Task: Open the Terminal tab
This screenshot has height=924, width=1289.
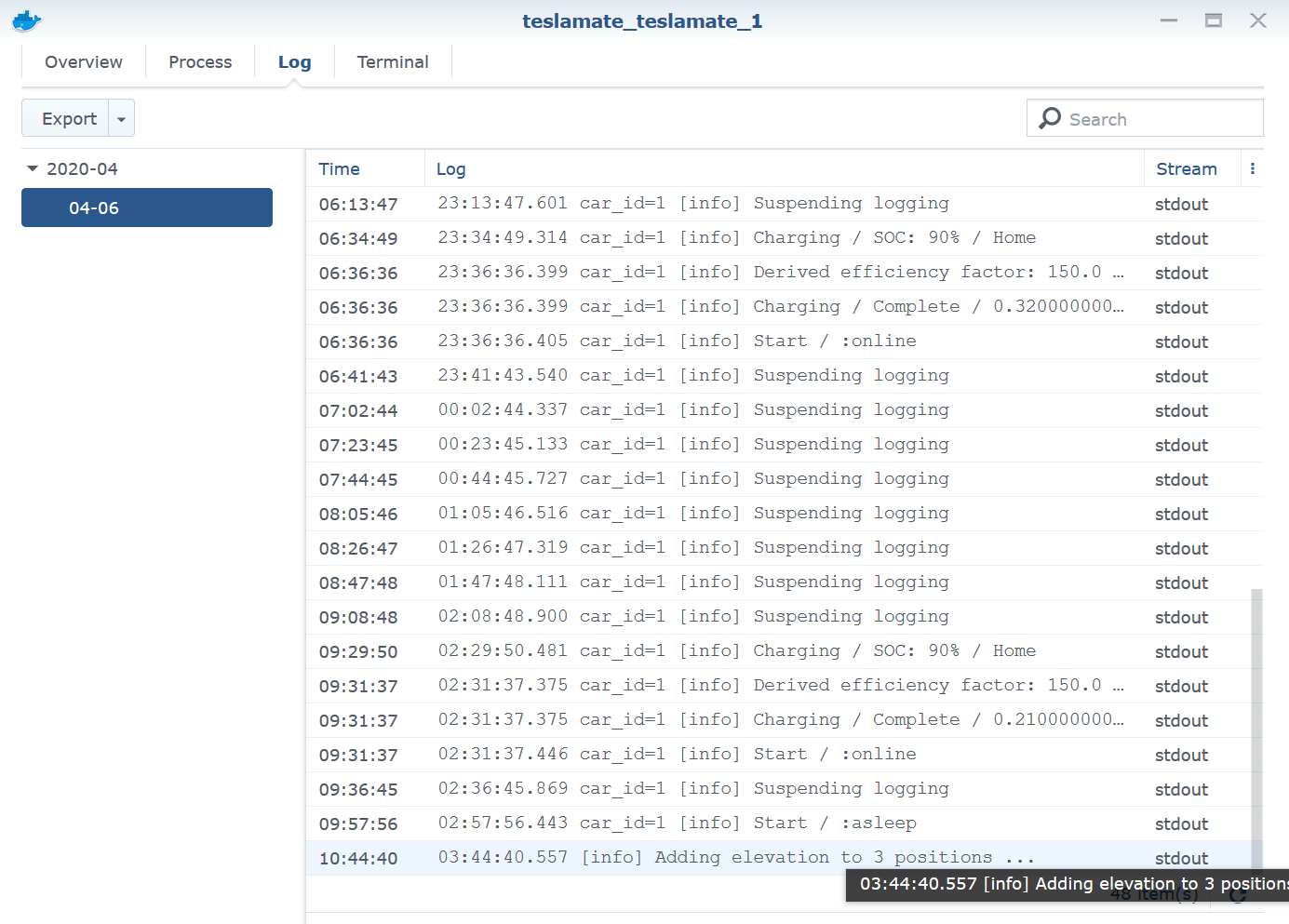Action: [393, 62]
